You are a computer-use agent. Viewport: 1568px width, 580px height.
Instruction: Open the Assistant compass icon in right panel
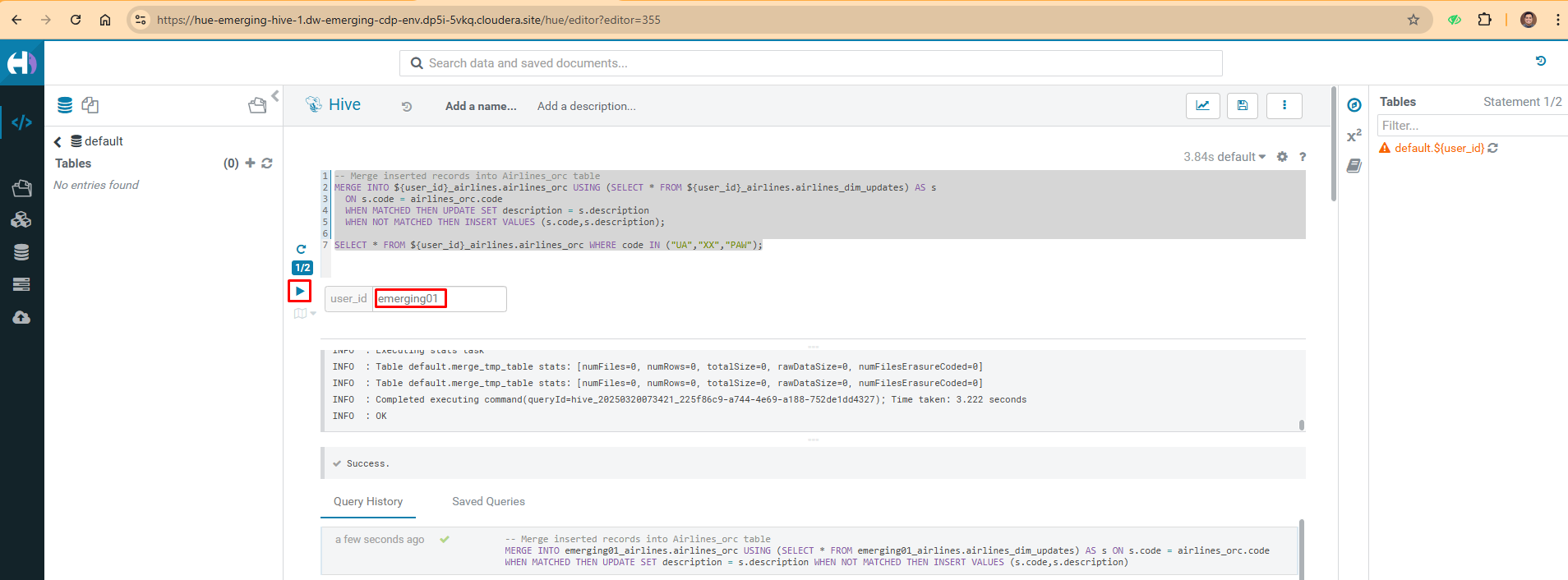click(1354, 105)
